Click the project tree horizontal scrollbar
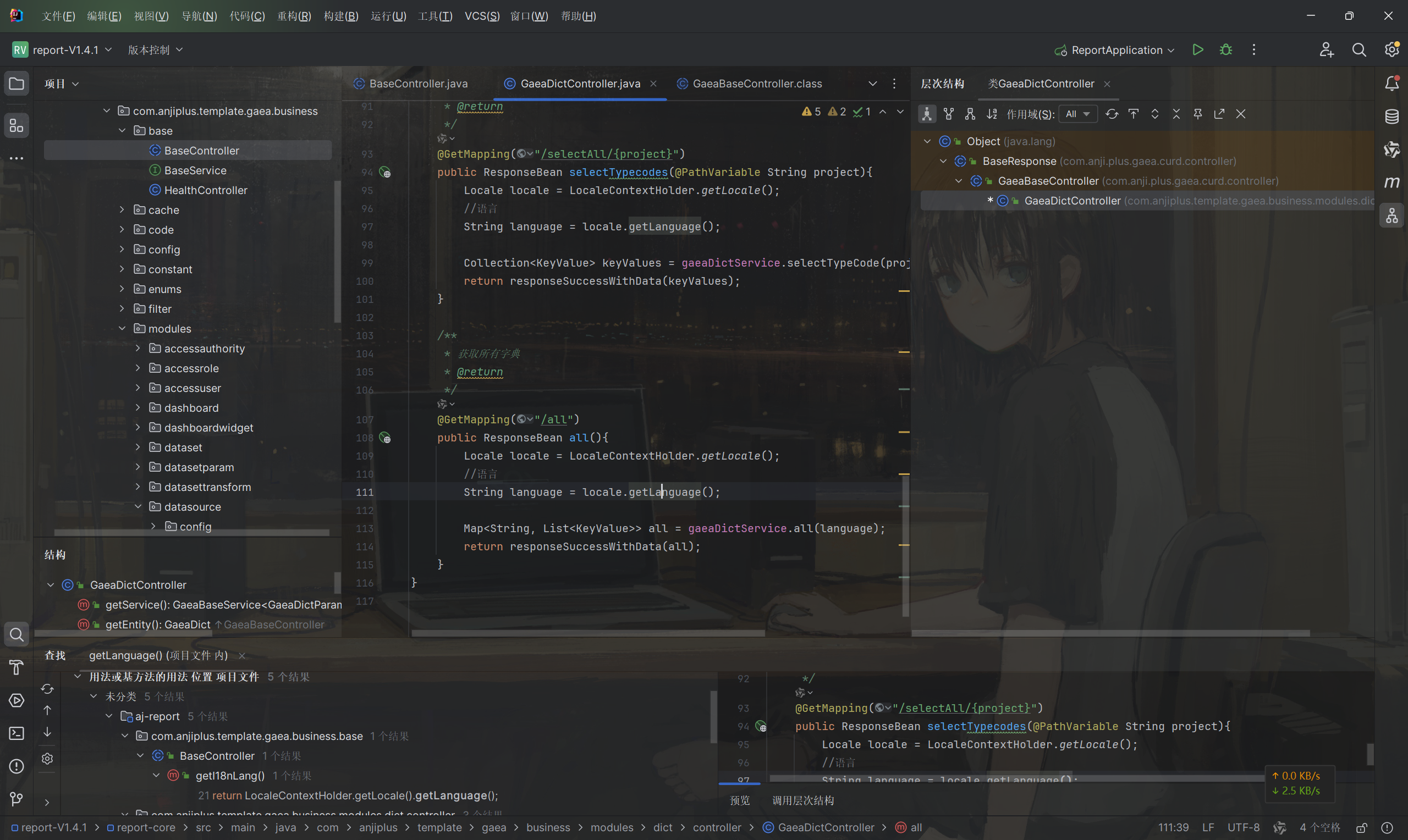Screen dimensions: 1408x840 191,533
